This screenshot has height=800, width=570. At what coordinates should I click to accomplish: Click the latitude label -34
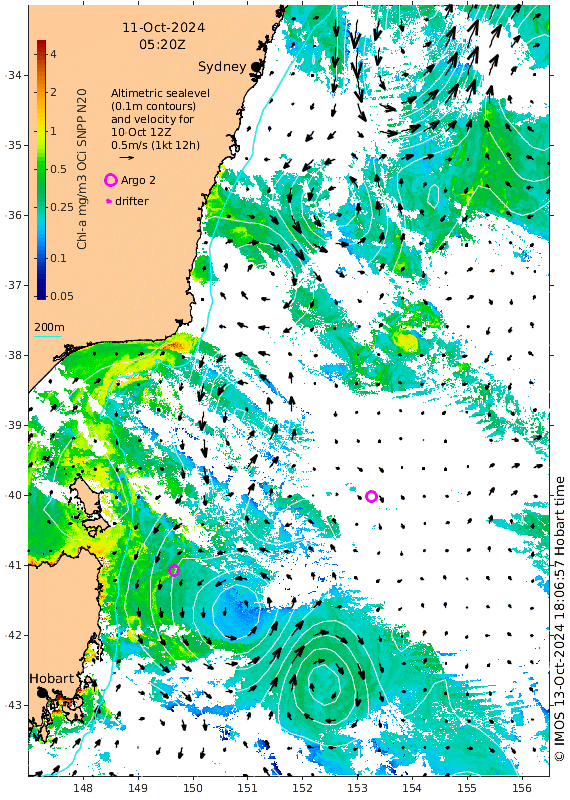pyautogui.click(x=14, y=76)
